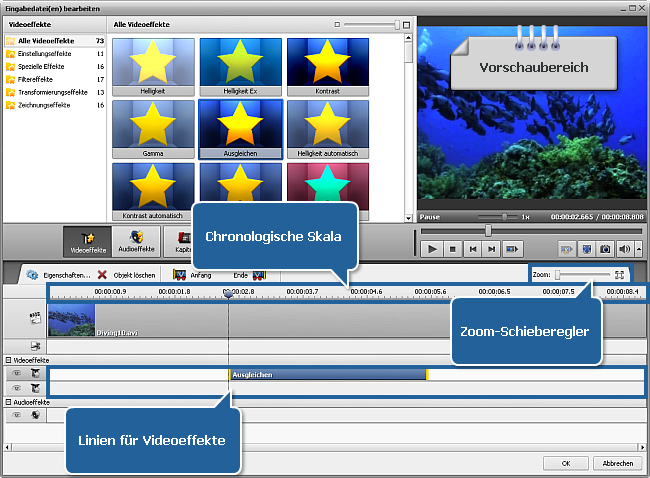Select the Diving10.avi clip thumbnail
Image resolution: width=650 pixels, height=478 pixels.
pyautogui.click(x=71, y=320)
